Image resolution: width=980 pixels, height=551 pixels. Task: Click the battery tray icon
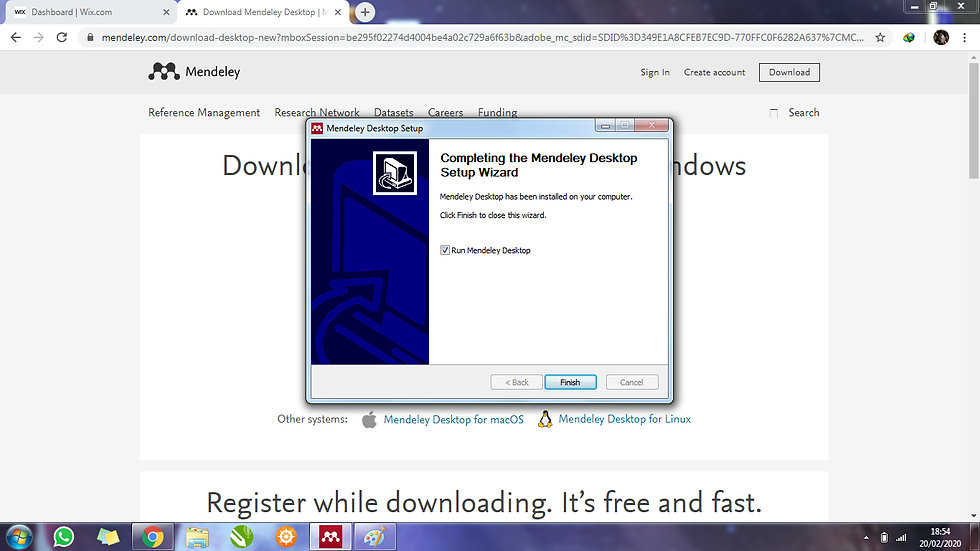[x=884, y=538]
